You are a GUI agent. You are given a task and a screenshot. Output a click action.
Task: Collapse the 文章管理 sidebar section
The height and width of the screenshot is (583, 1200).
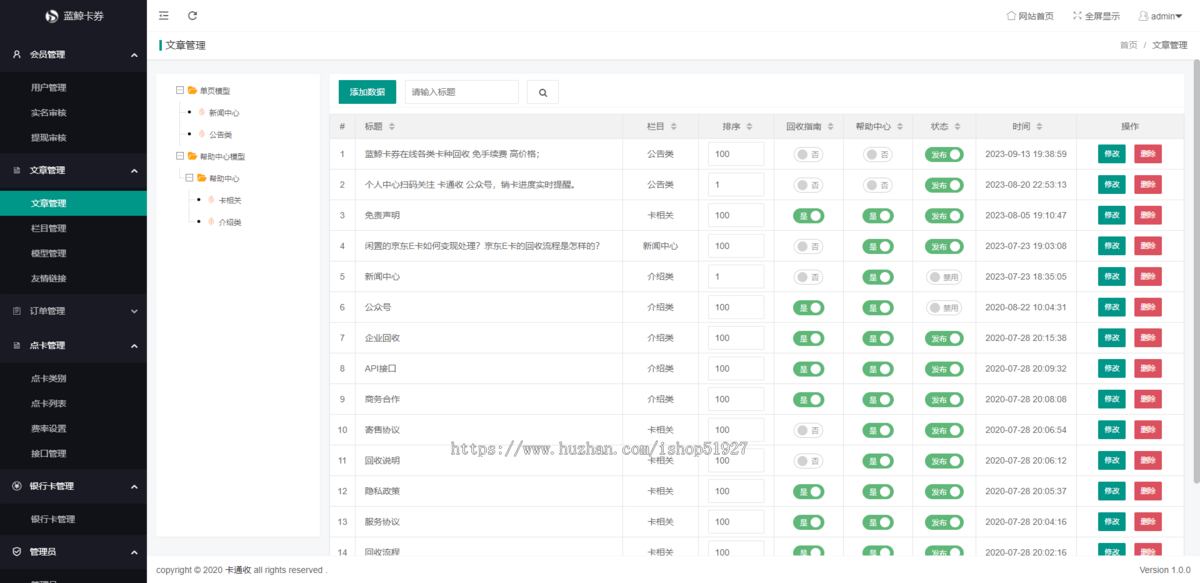[x=73, y=170]
